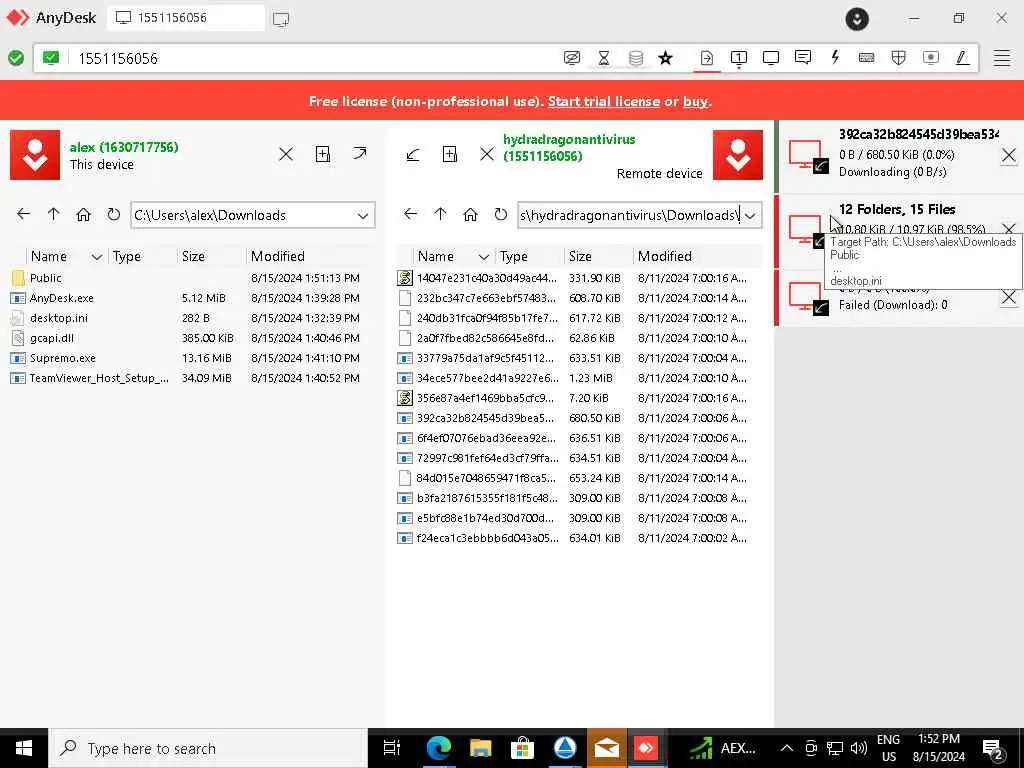1024x768 pixels.
Task: Click the new folder plus icon in local panel
Action: [x=323, y=154]
